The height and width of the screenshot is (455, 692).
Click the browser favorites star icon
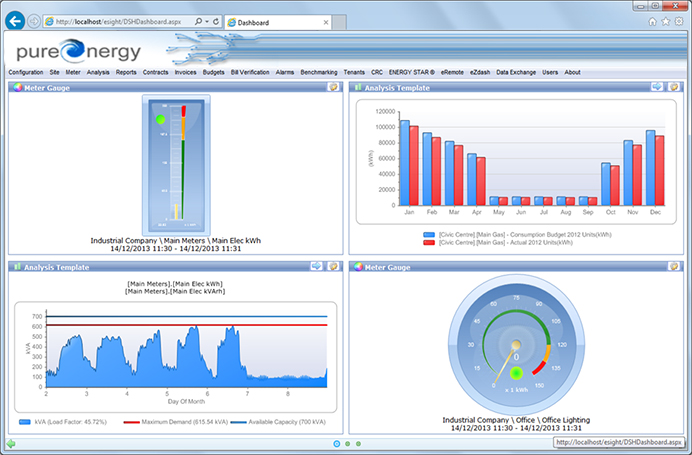[665, 20]
